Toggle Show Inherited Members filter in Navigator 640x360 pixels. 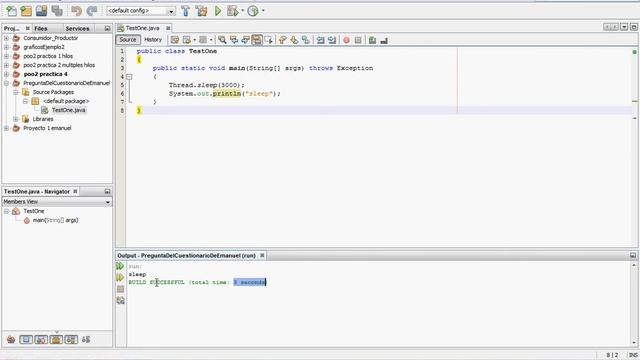(x=11, y=340)
